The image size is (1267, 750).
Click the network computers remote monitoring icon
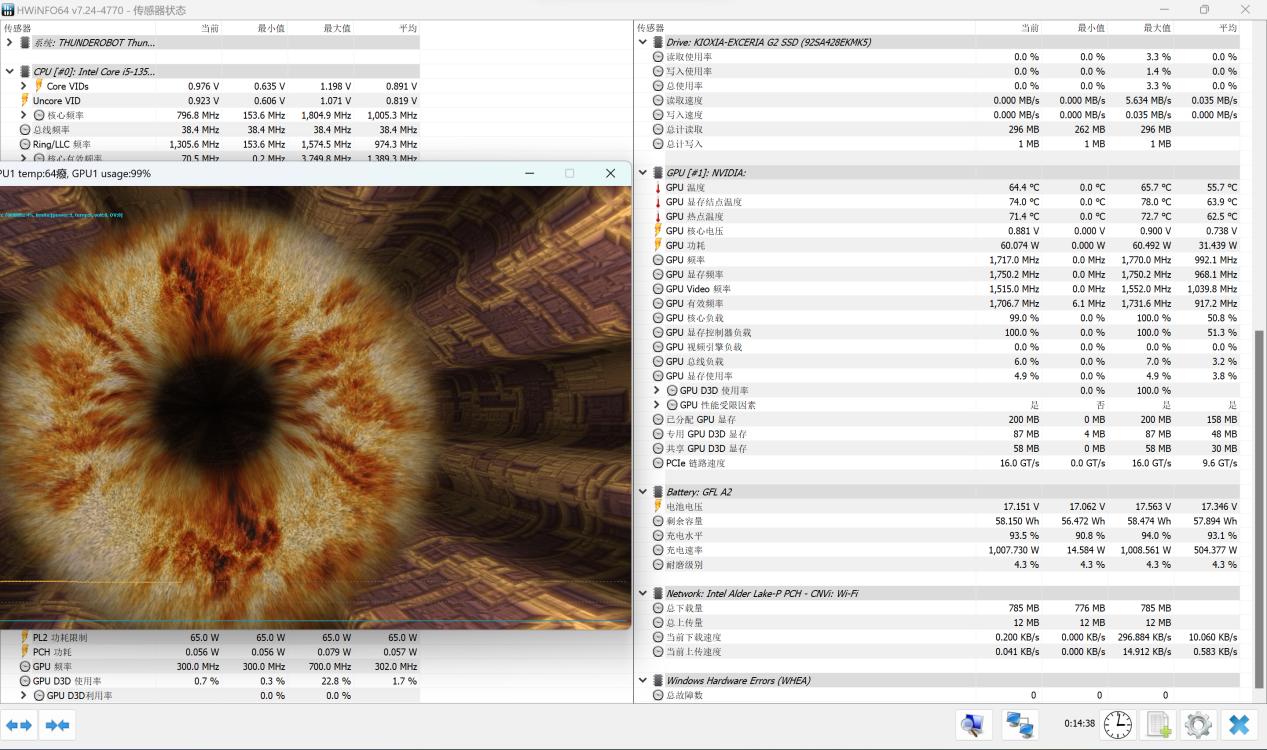pyautogui.click(x=1020, y=724)
